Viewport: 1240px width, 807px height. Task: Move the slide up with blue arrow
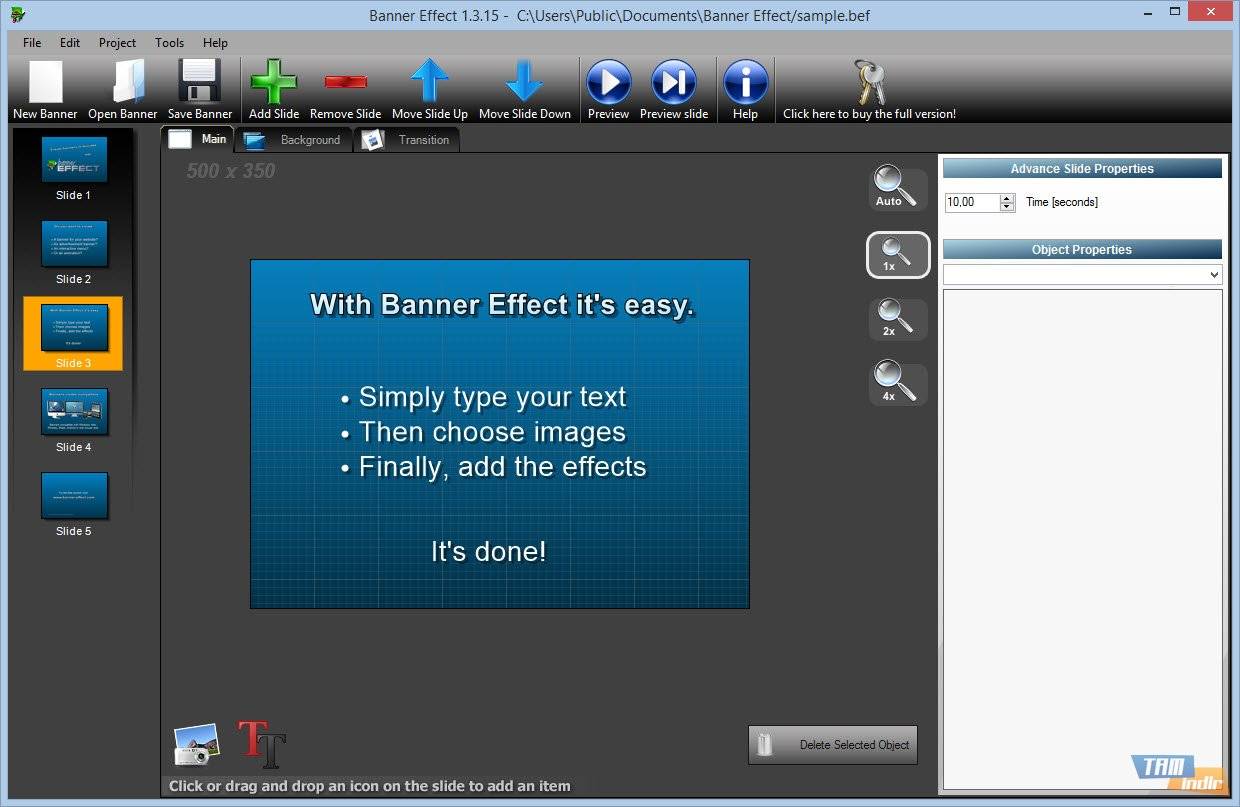(429, 84)
